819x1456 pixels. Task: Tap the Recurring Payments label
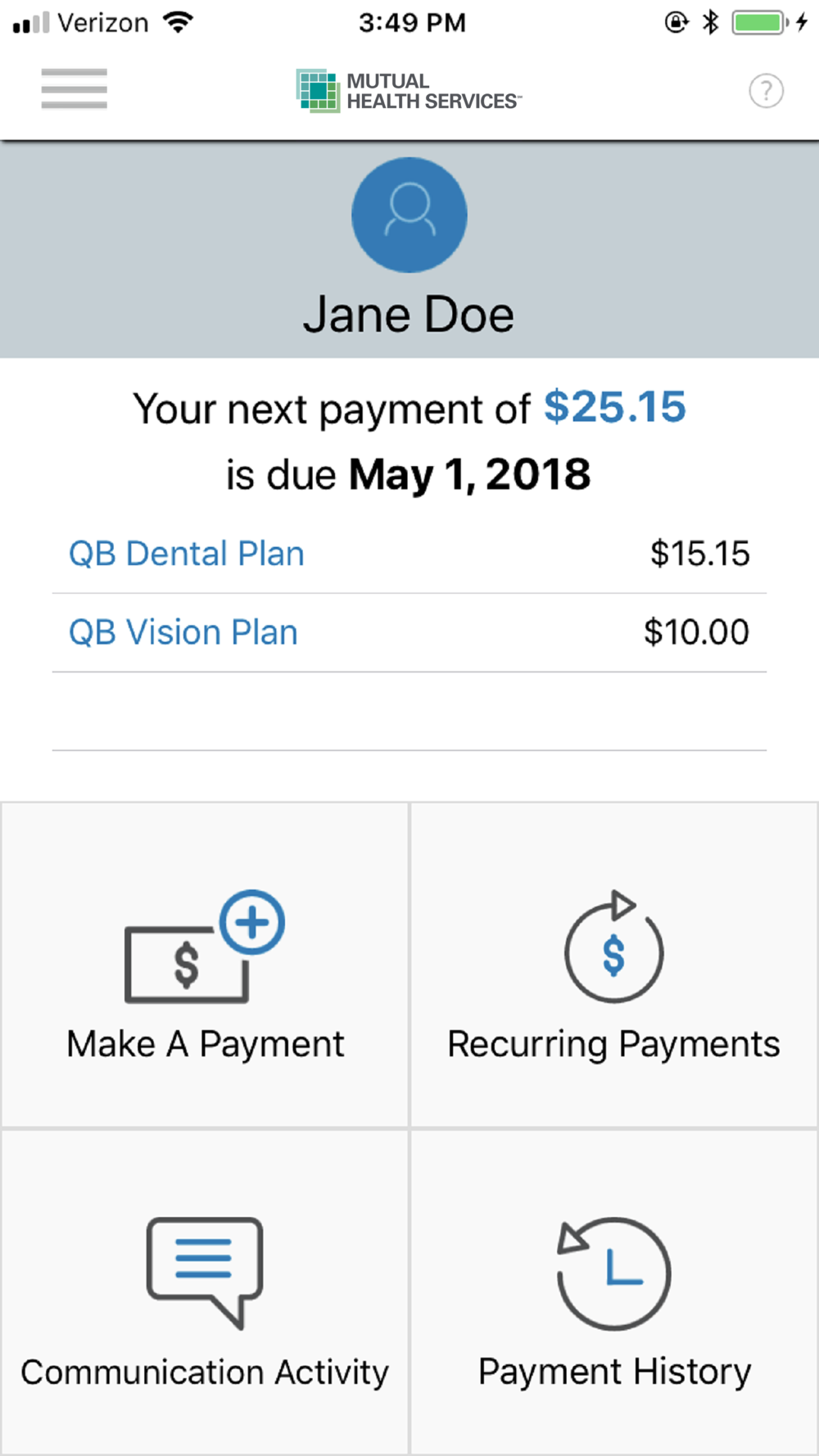click(613, 1044)
